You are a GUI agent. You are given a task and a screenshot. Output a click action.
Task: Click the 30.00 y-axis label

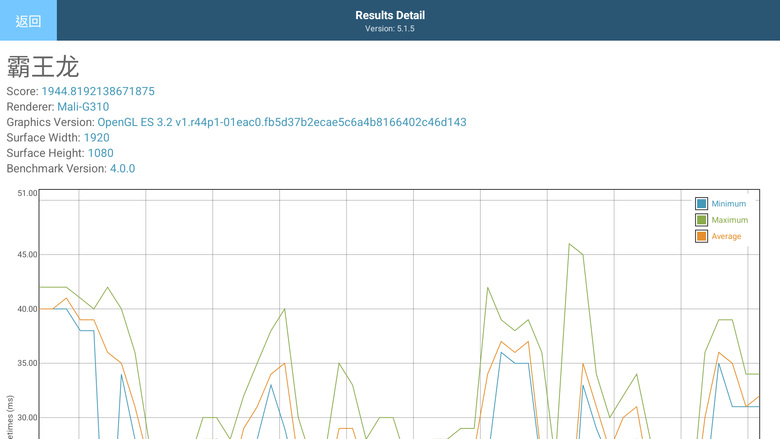click(27, 418)
